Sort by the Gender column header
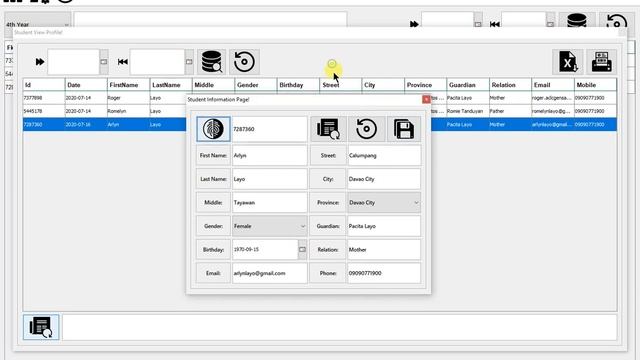This screenshot has height=360, width=640. coord(256,85)
